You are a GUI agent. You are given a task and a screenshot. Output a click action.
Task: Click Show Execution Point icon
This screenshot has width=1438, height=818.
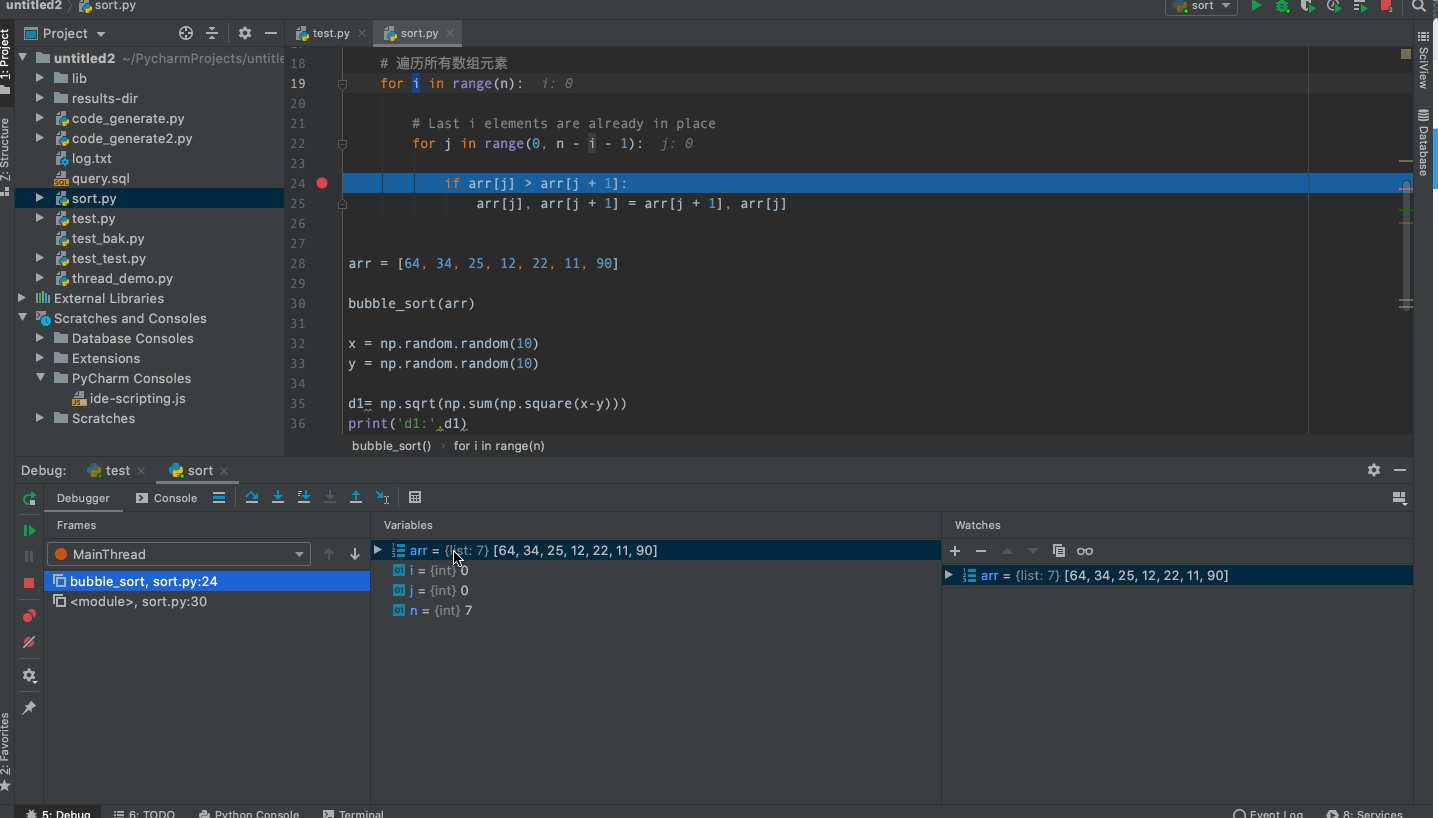[x=219, y=497]
